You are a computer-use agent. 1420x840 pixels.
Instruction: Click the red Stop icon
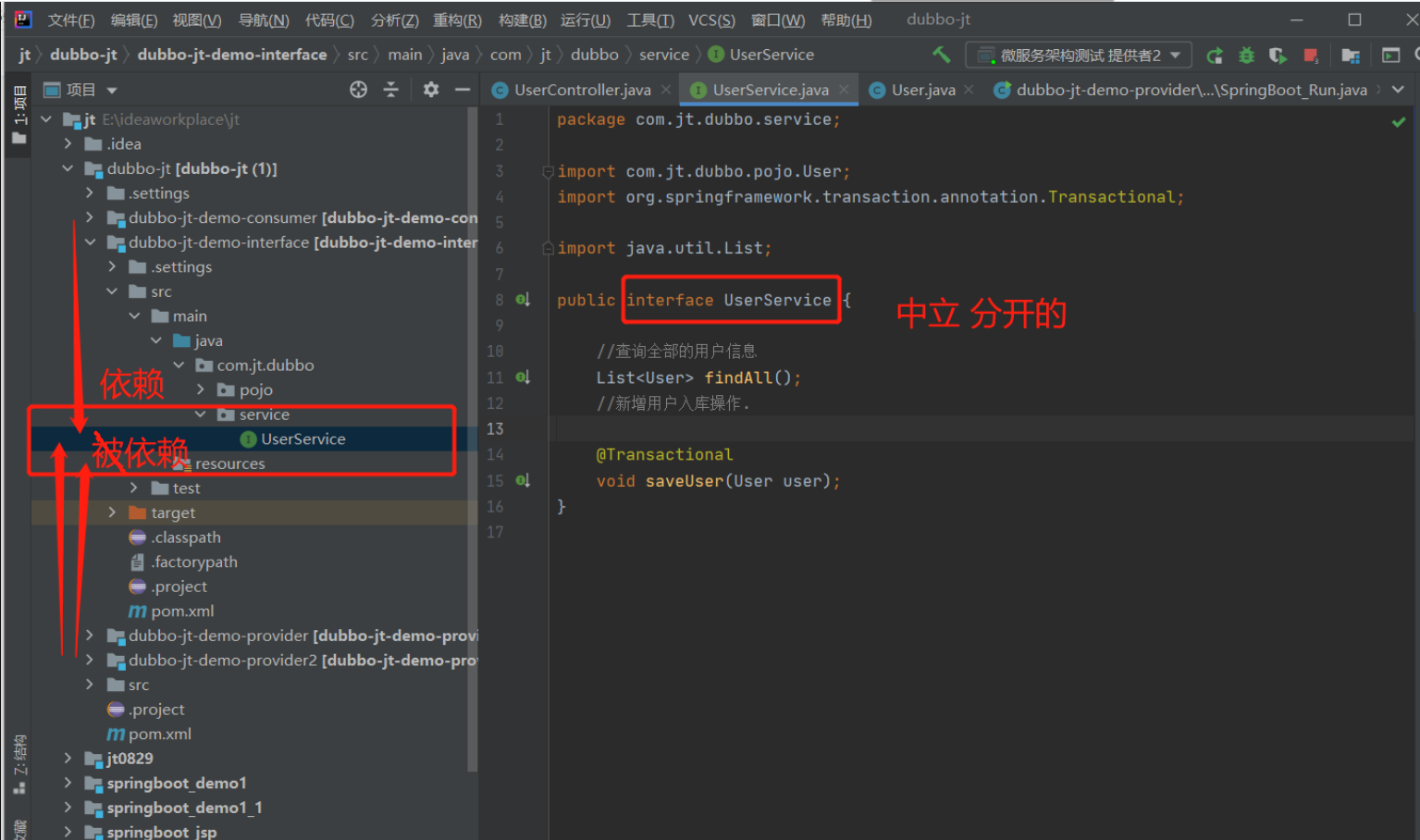tap(1310, 56)
